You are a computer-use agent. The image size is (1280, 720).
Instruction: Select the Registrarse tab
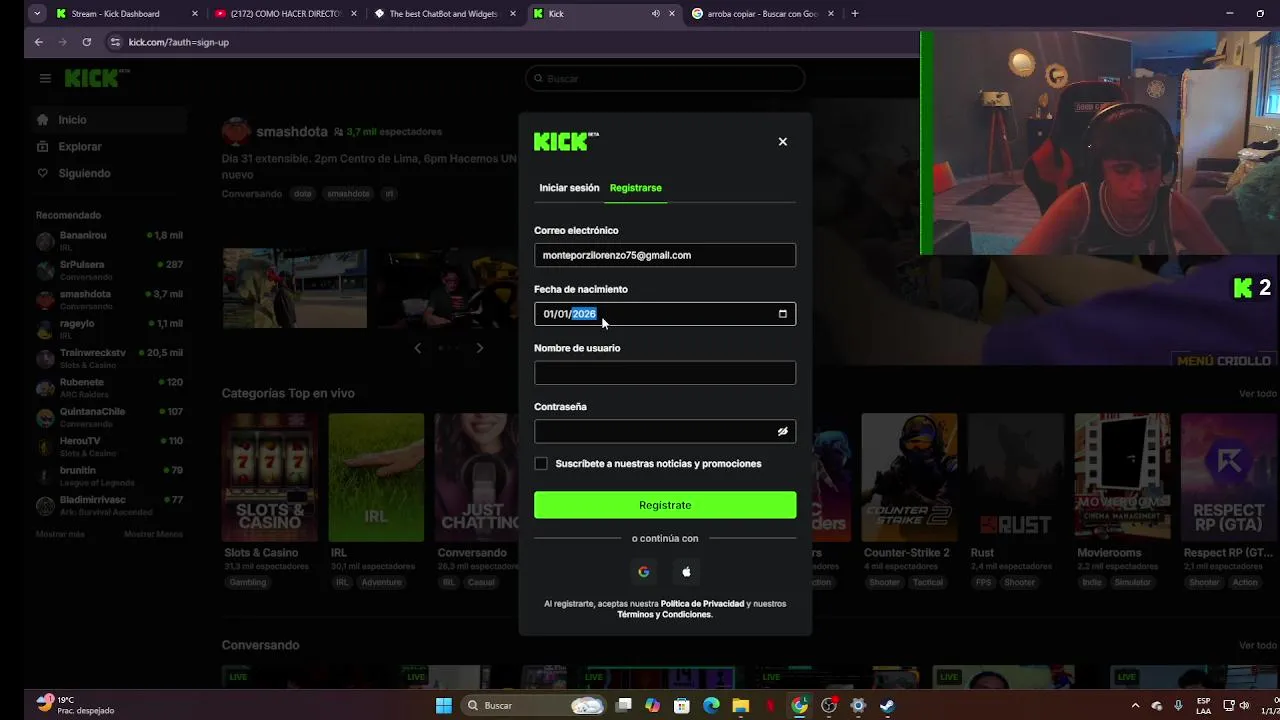(636, 188)
